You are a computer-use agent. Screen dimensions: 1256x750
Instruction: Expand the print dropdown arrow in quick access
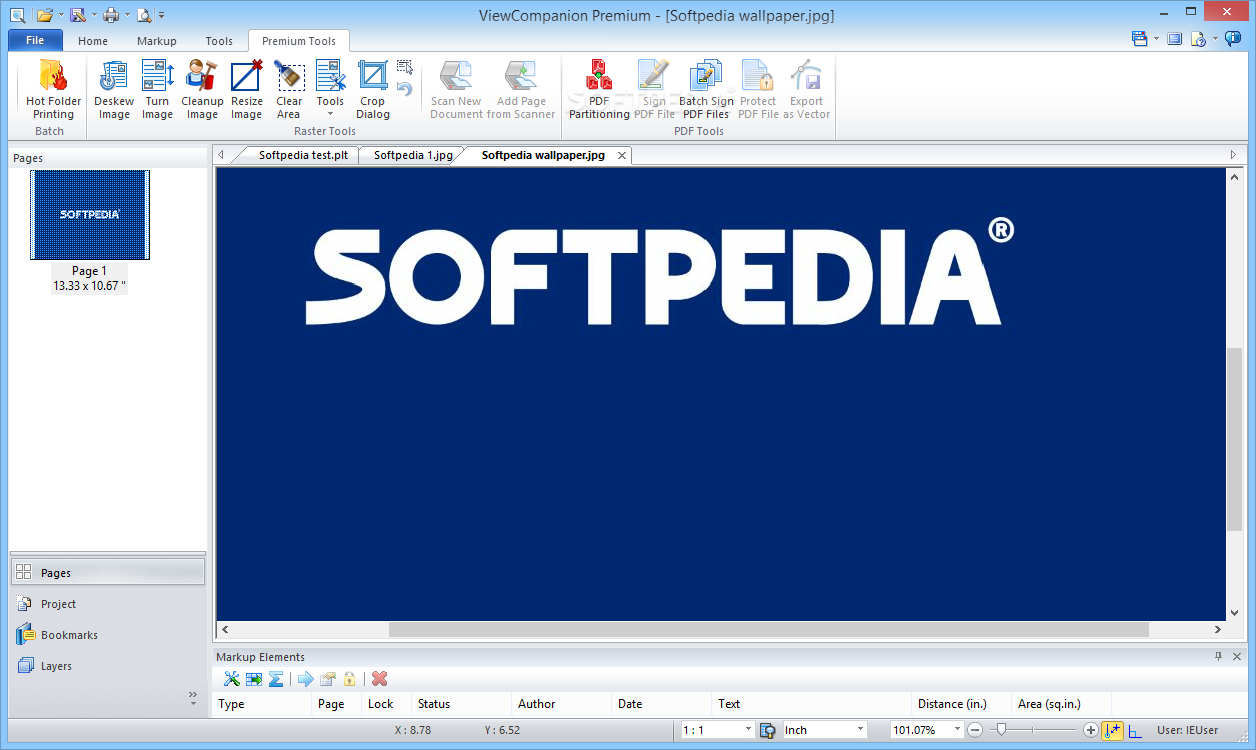[x=128, y=15]
